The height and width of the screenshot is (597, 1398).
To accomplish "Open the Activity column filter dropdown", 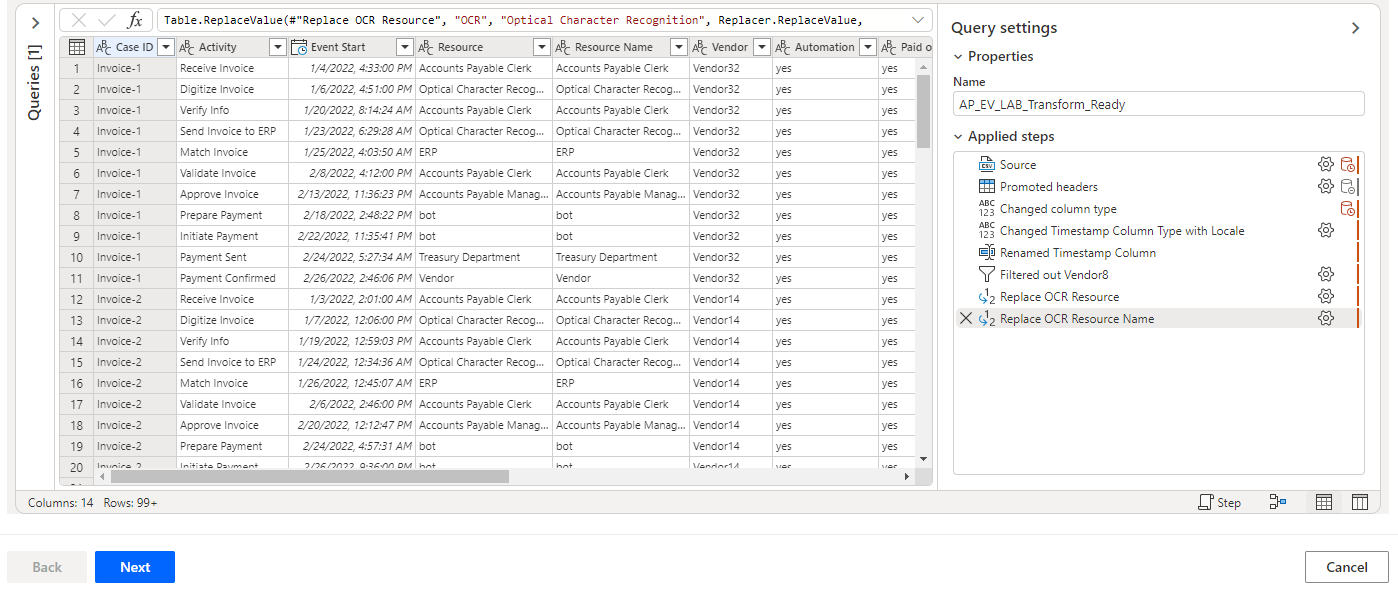I will click(x=277, y=47).
